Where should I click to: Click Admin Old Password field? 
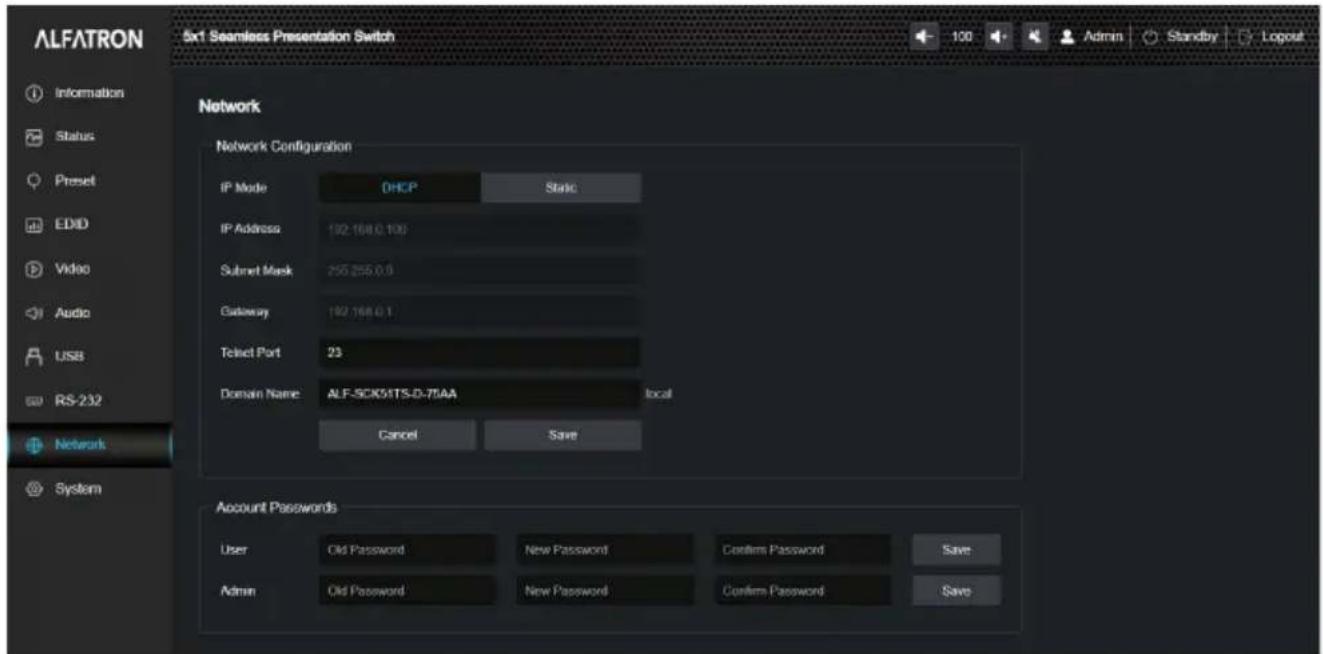[x=407, y=590]
